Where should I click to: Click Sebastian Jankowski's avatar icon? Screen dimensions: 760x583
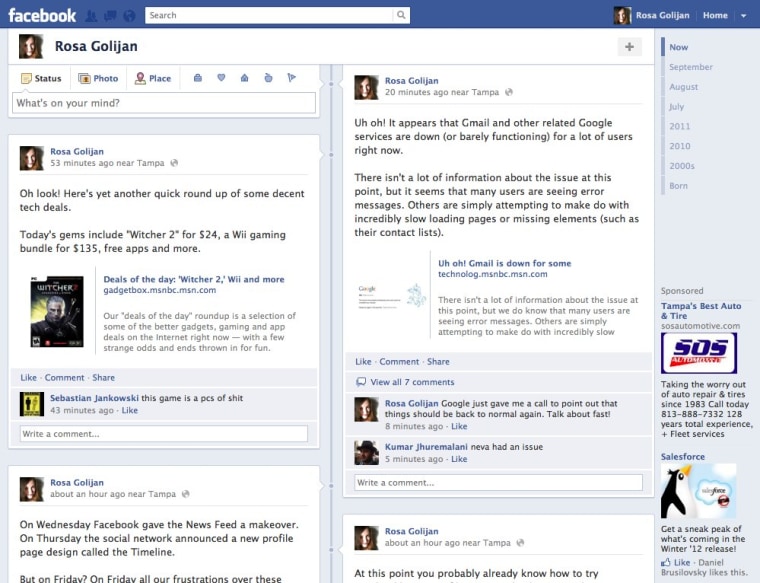point(32,404)
